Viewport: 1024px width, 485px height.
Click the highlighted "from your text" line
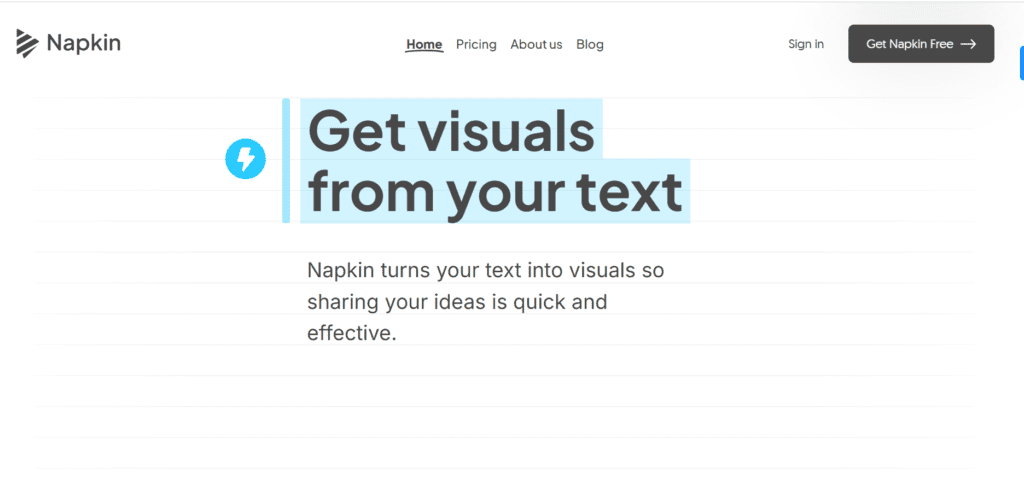click(495, 191)
